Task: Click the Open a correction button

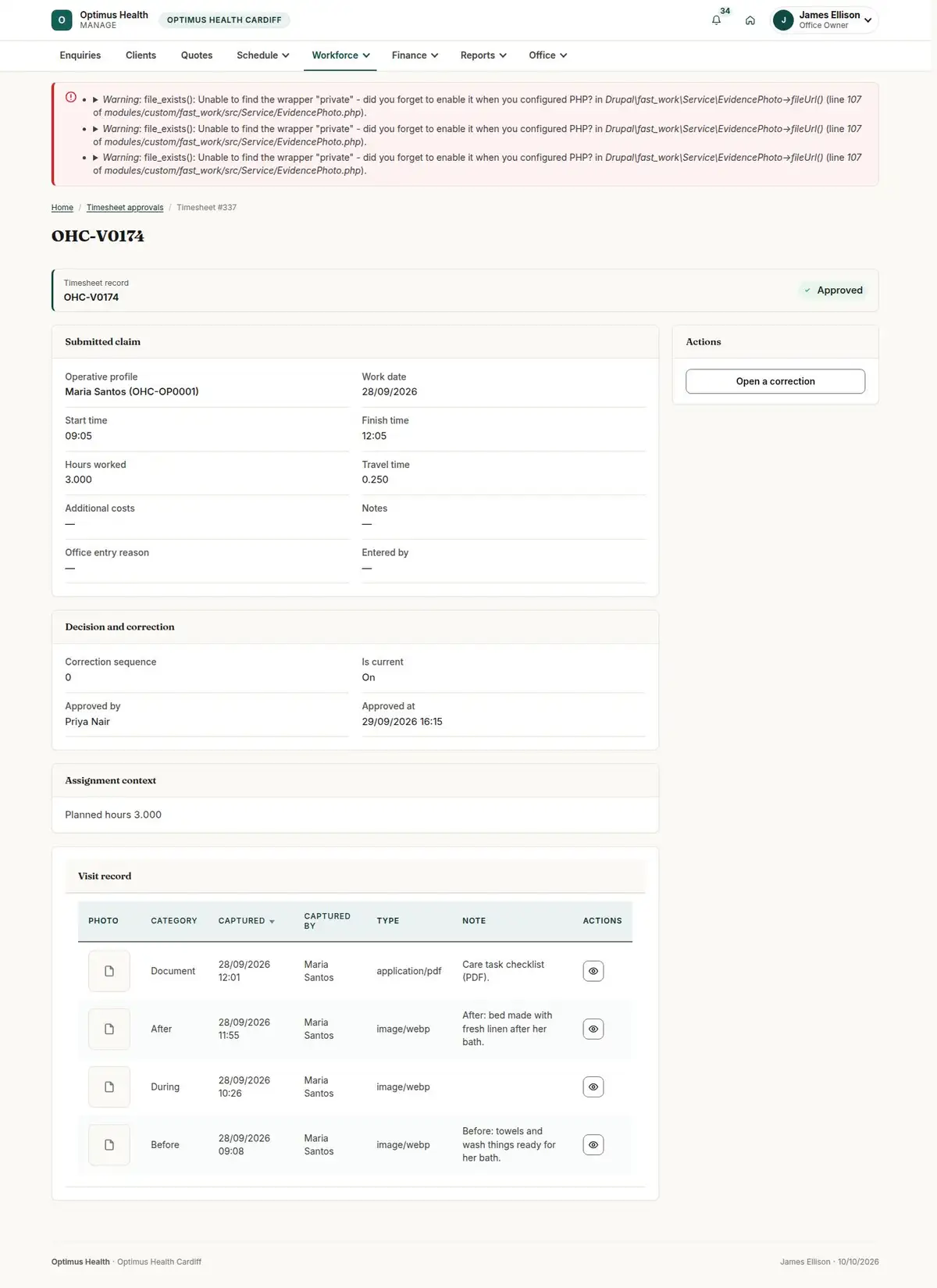Action: coord(775,381)
